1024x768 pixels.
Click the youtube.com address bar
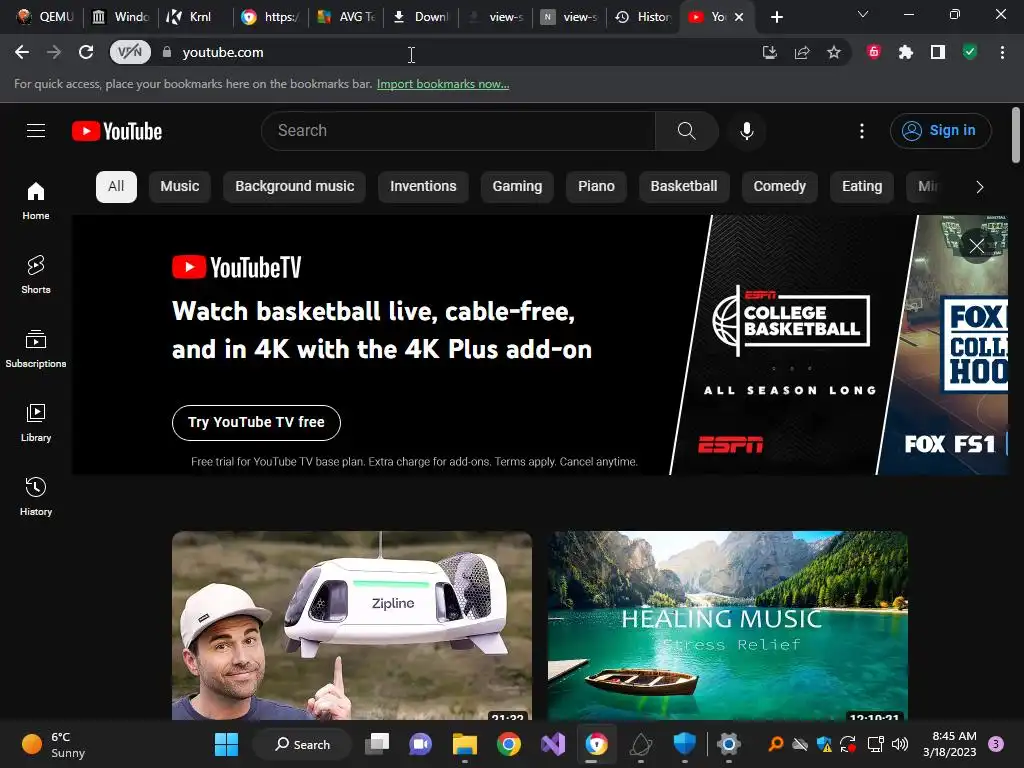pos(457,52)
